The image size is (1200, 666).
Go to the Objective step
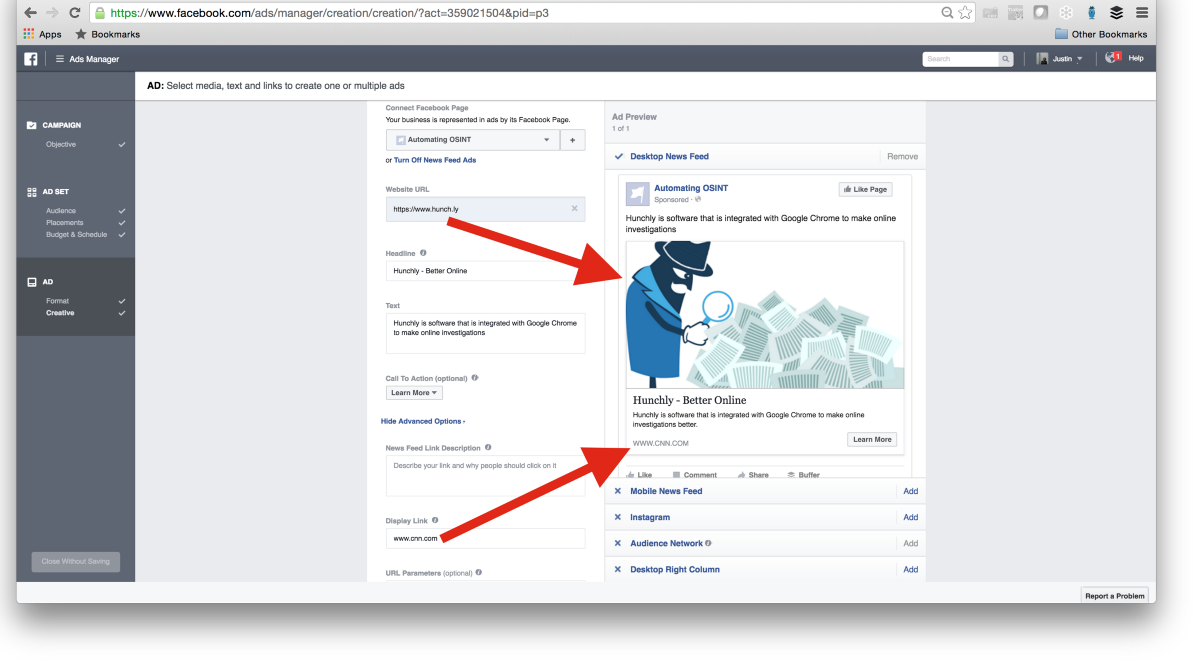pos(61,144)
